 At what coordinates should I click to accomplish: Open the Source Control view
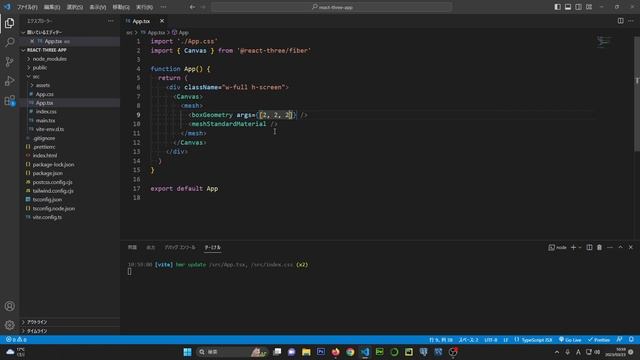9,62
